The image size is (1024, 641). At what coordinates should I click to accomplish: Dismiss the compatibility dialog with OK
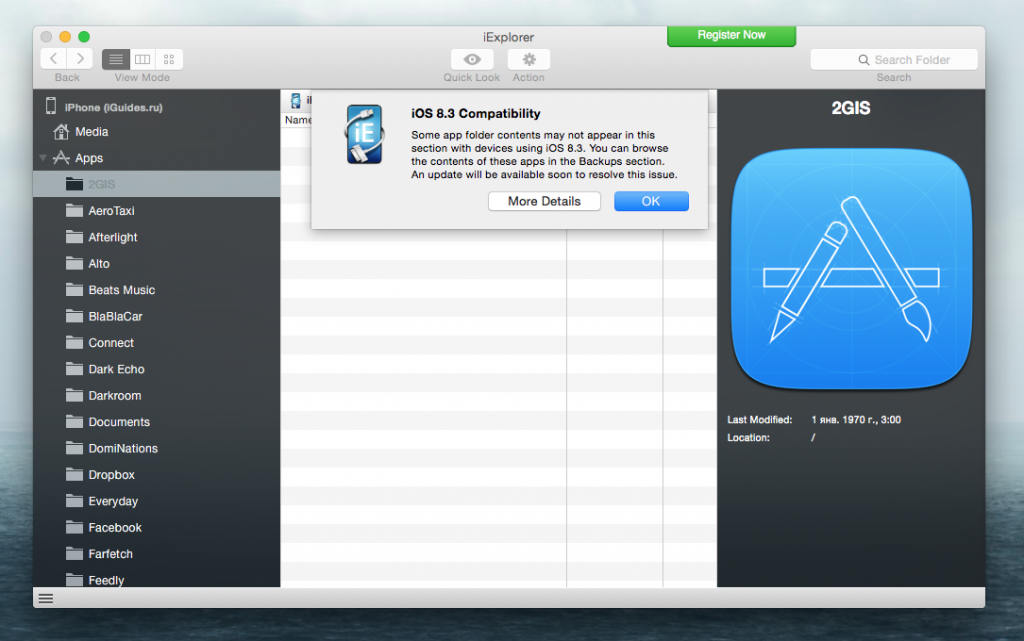pyautogui.click(x=651, y=201)
